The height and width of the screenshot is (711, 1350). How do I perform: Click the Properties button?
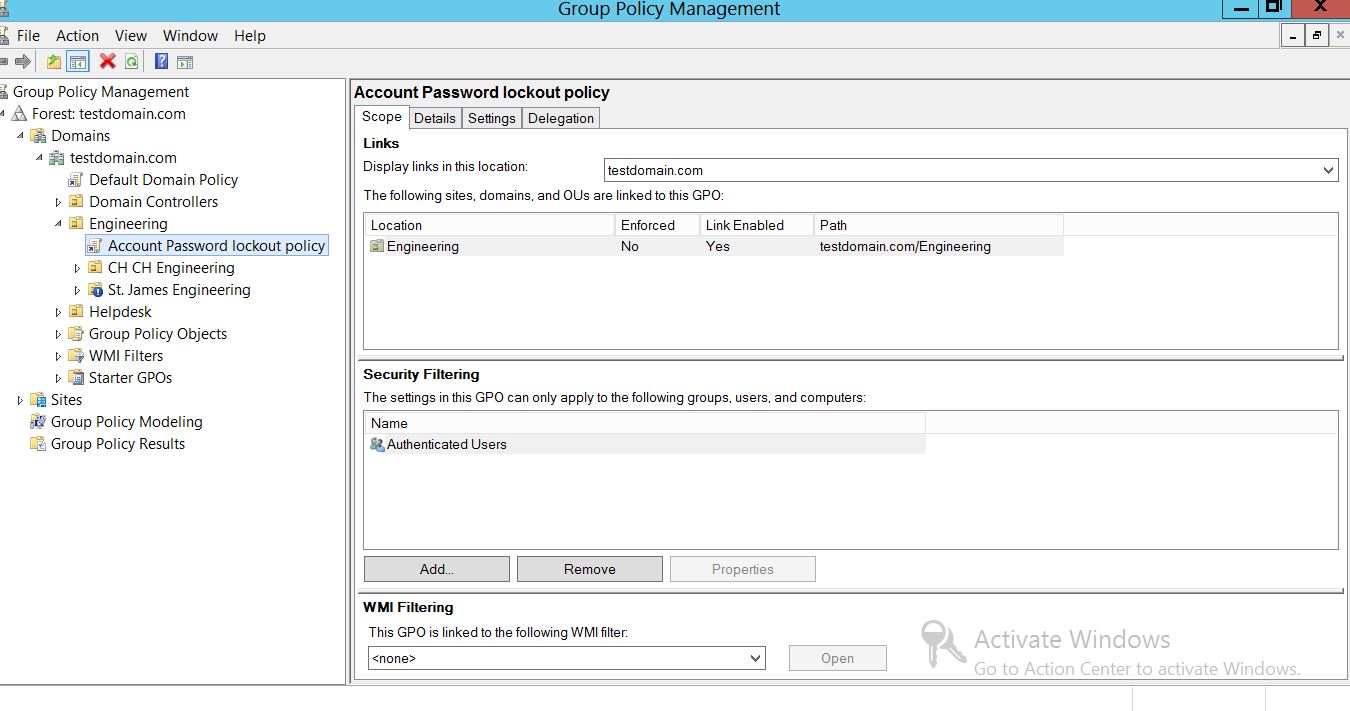click(x=743, y=569)
